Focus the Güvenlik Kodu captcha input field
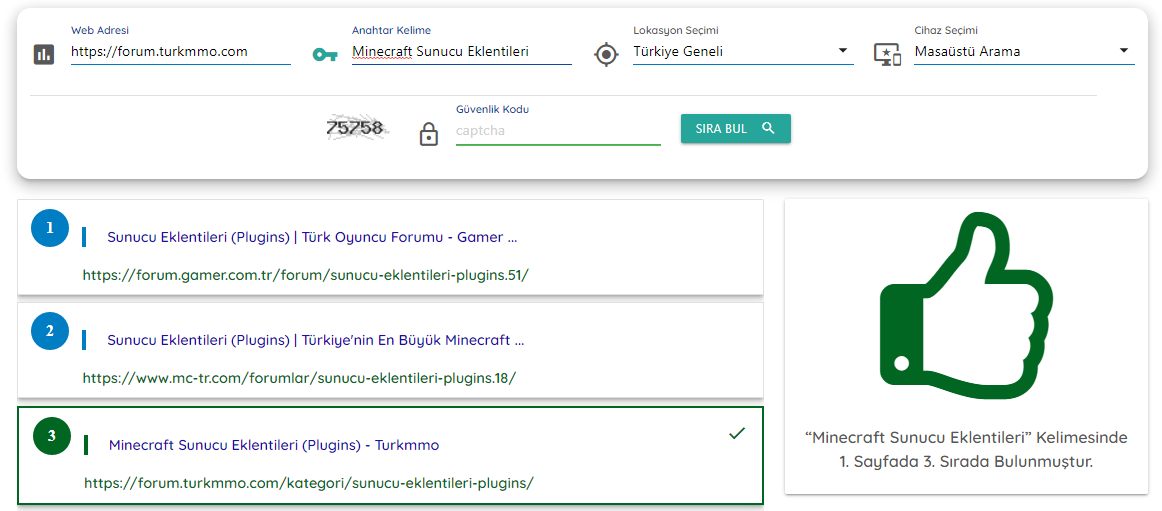The width and height of the screenshot is (1162, 511). point(558,131)
